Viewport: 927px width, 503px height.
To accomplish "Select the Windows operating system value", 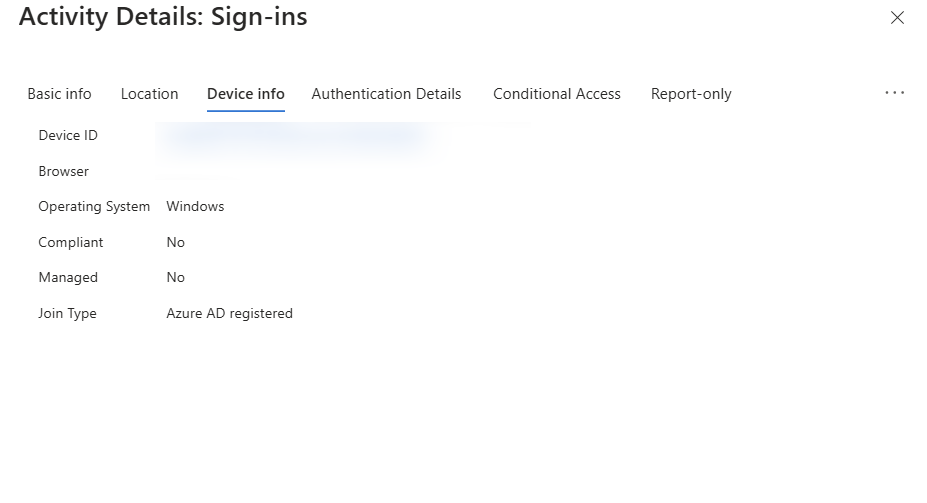I will pyautogui.click(x=195, y=207).
